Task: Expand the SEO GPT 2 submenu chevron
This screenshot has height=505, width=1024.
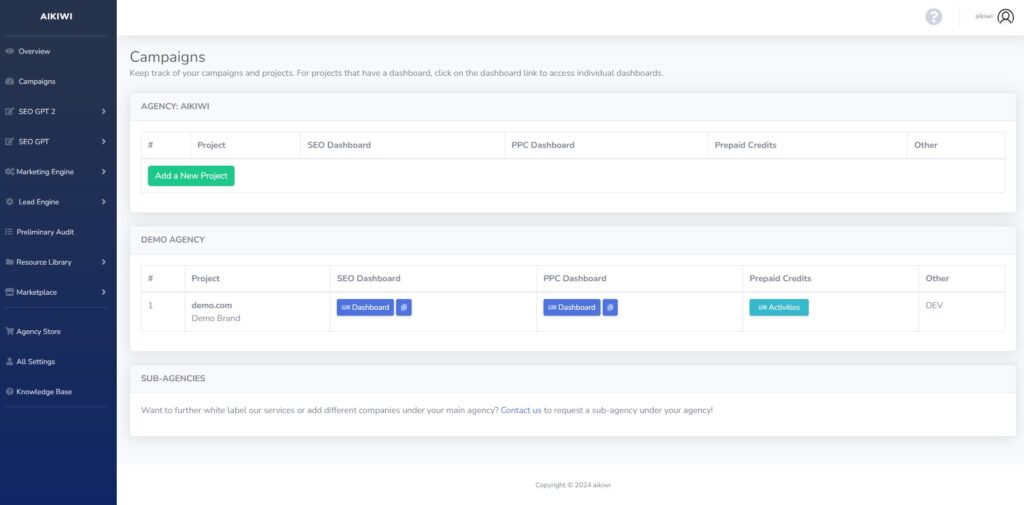Action: (x=104, y=112)
